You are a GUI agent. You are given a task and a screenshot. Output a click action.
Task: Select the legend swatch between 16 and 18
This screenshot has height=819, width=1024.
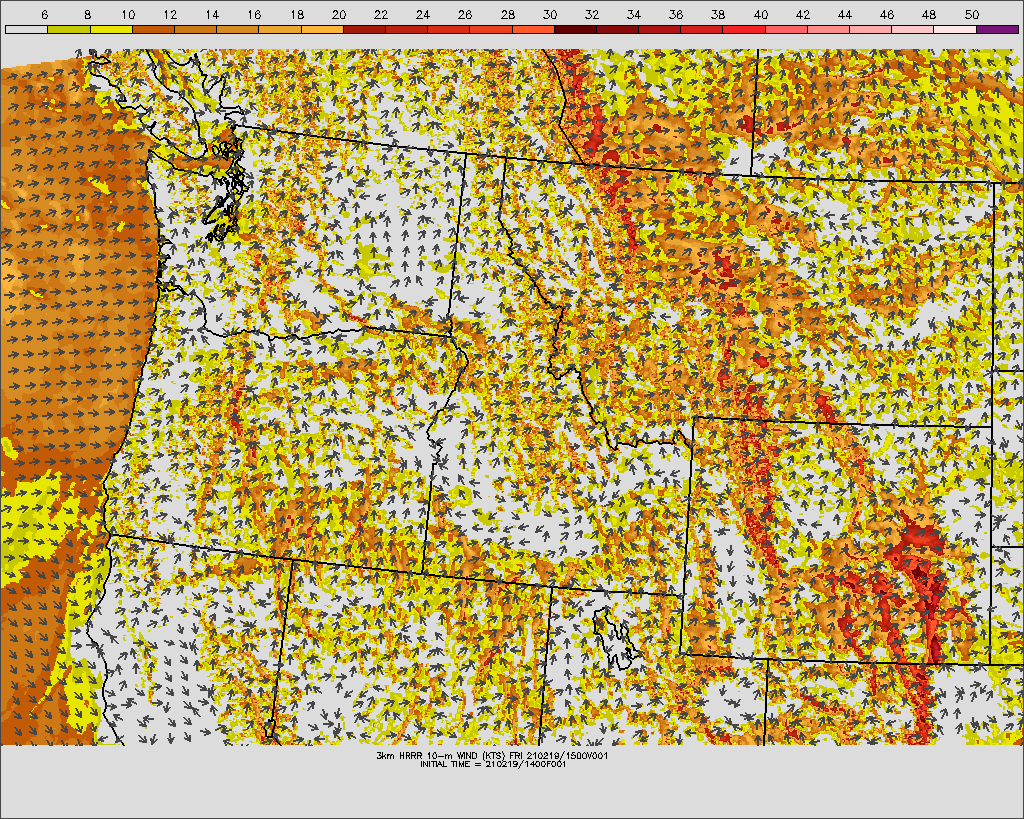pyautogui.click(x=280, y=29)
